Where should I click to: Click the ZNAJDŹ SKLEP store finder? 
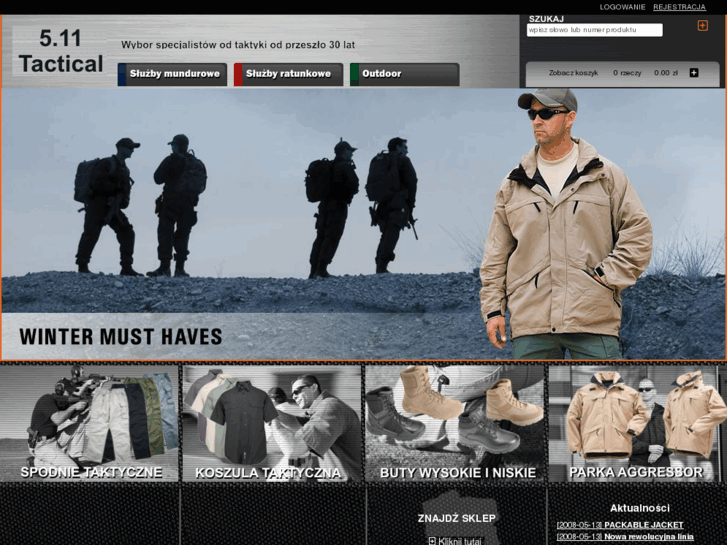click(x=457, y=518)
